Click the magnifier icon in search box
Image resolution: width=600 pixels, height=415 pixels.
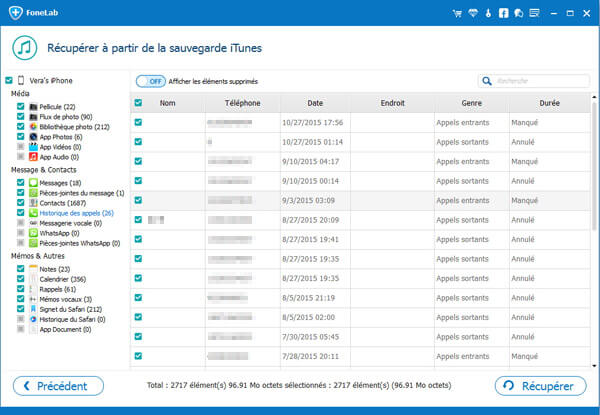487,81
